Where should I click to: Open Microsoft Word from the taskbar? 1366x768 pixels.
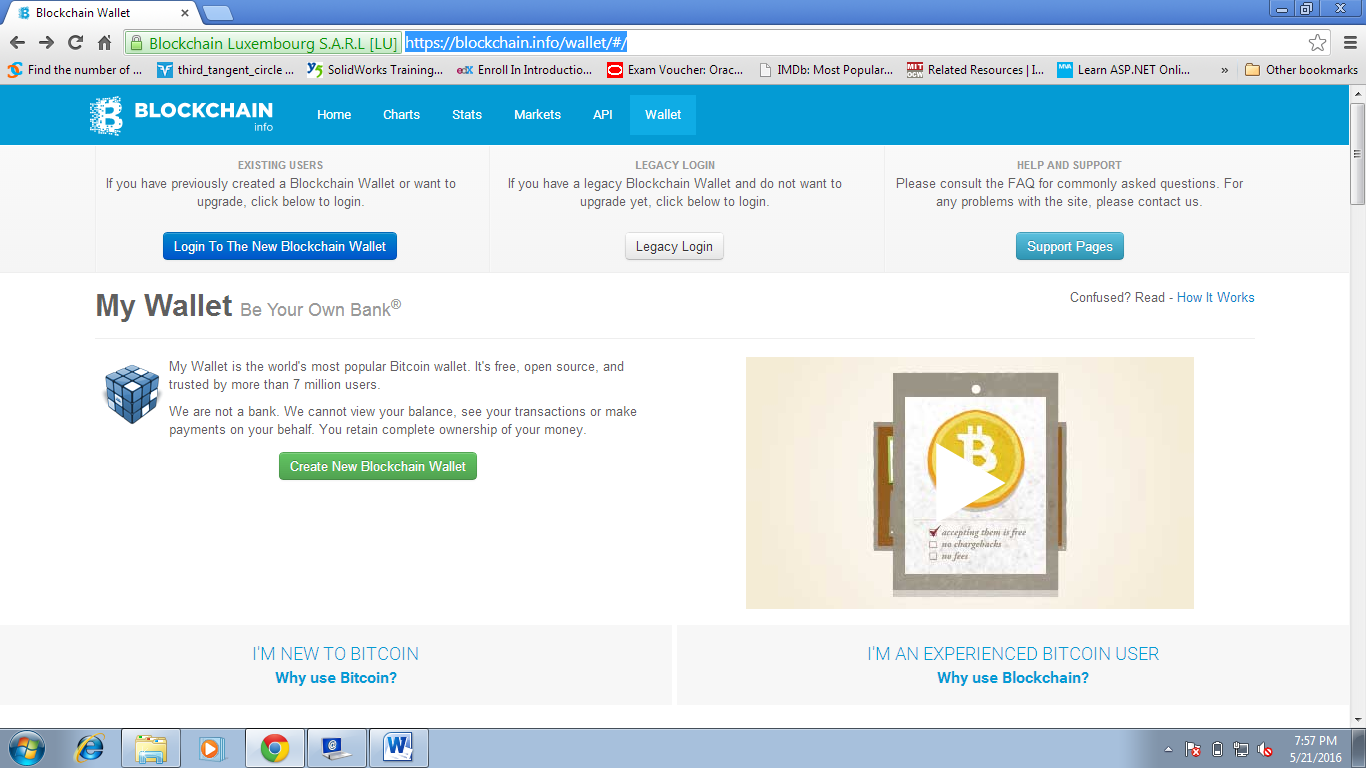[x=398, y=748]
